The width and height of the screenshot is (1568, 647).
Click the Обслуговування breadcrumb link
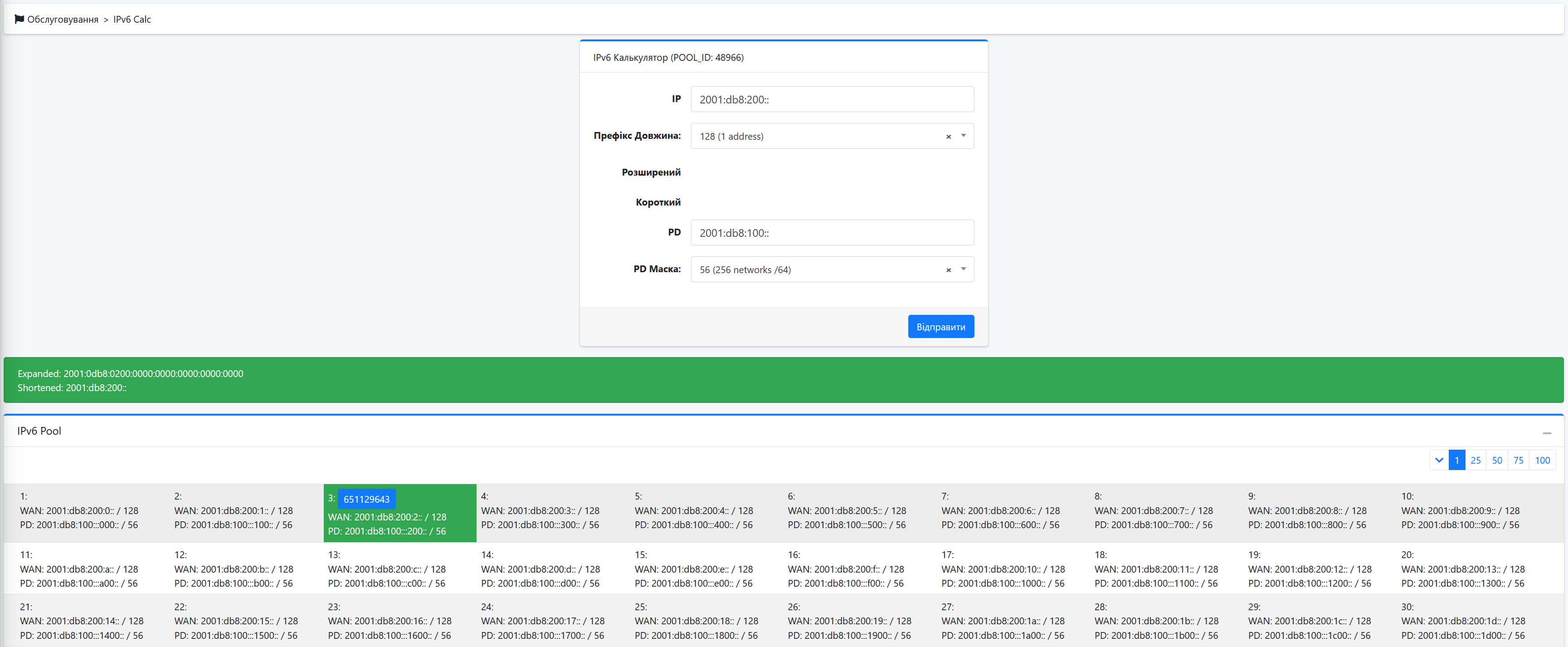(x=63, y=20)
